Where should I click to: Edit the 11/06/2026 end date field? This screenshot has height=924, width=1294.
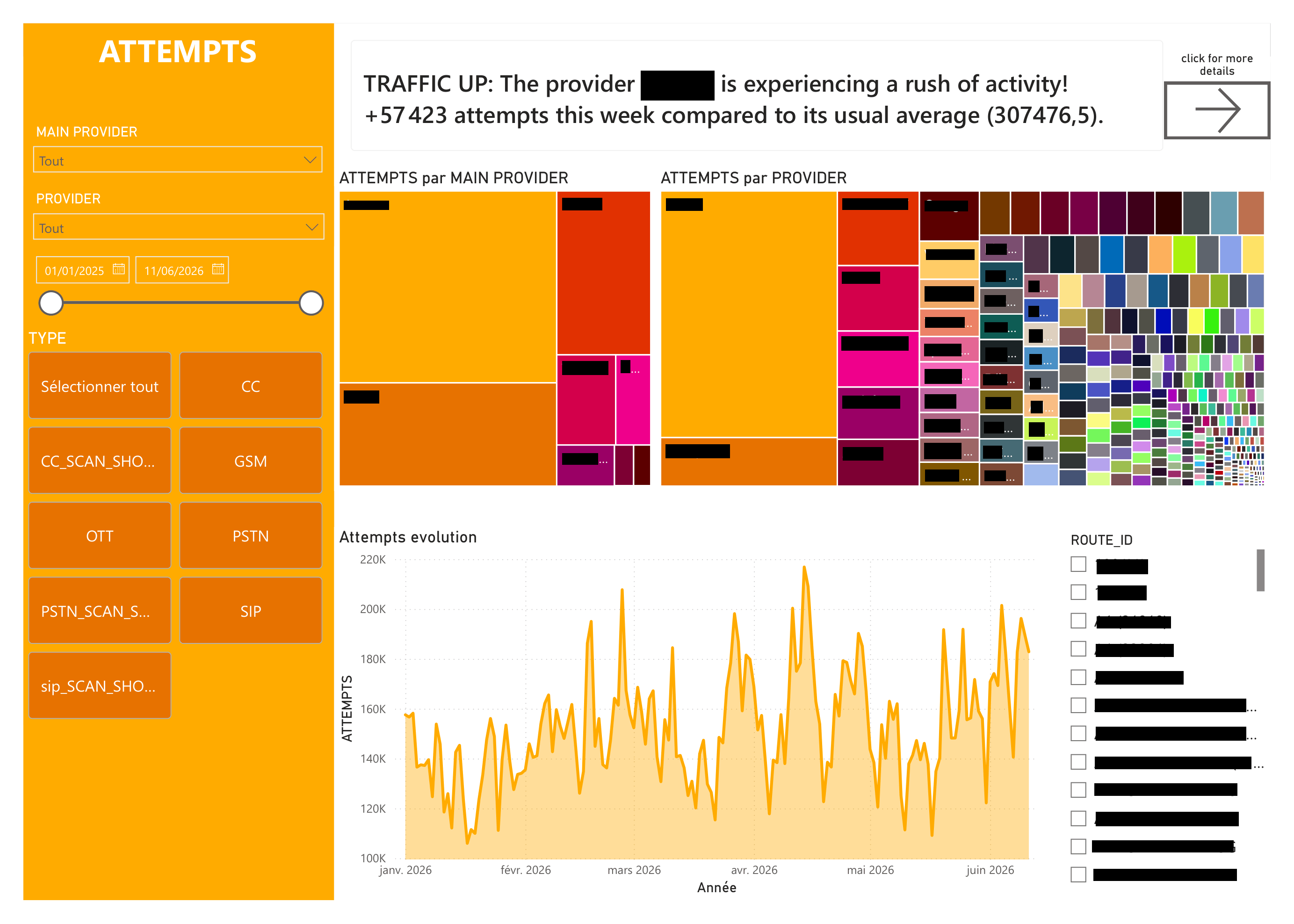(x=182, y=270)
